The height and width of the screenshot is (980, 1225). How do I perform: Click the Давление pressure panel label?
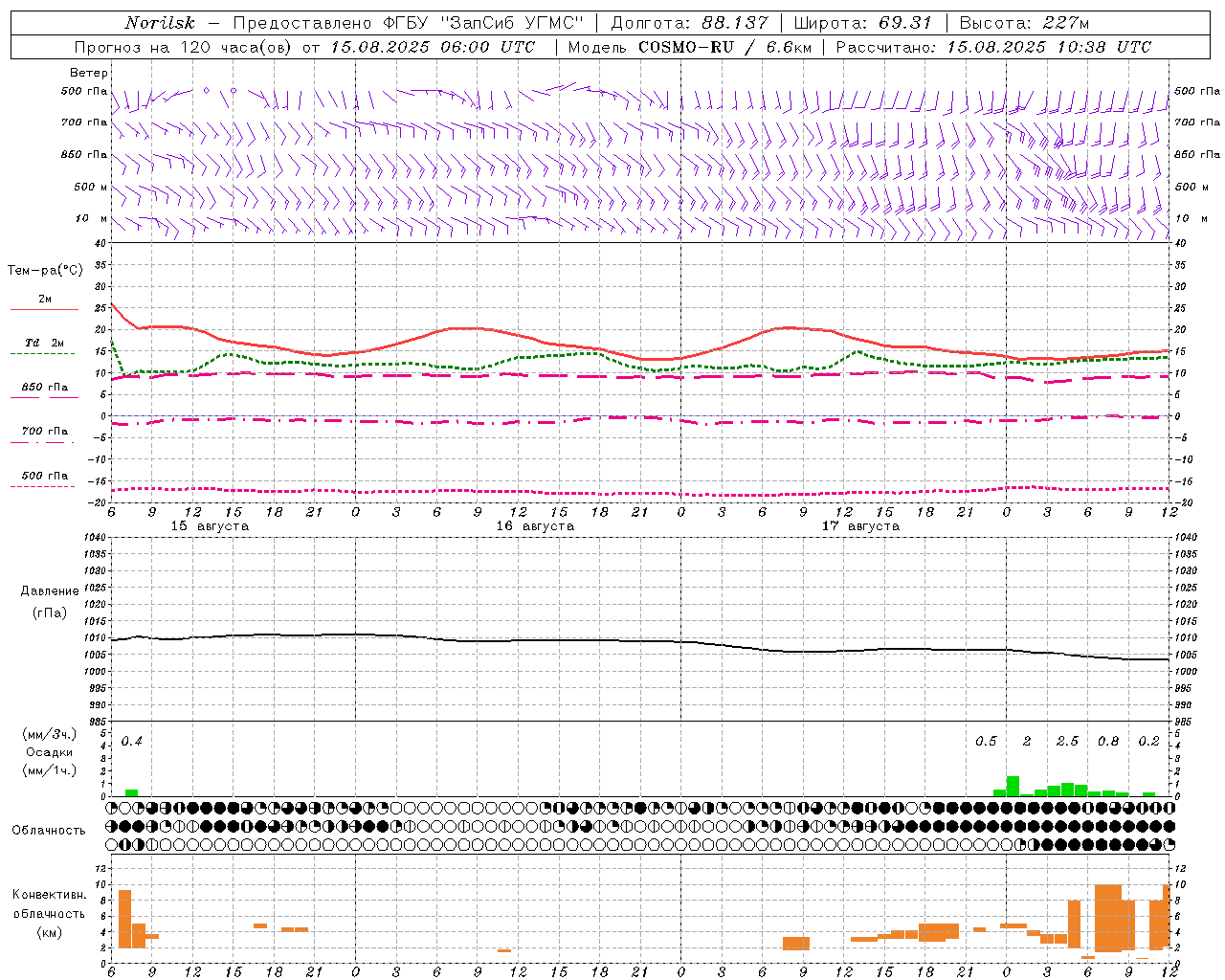pos(50,591)
